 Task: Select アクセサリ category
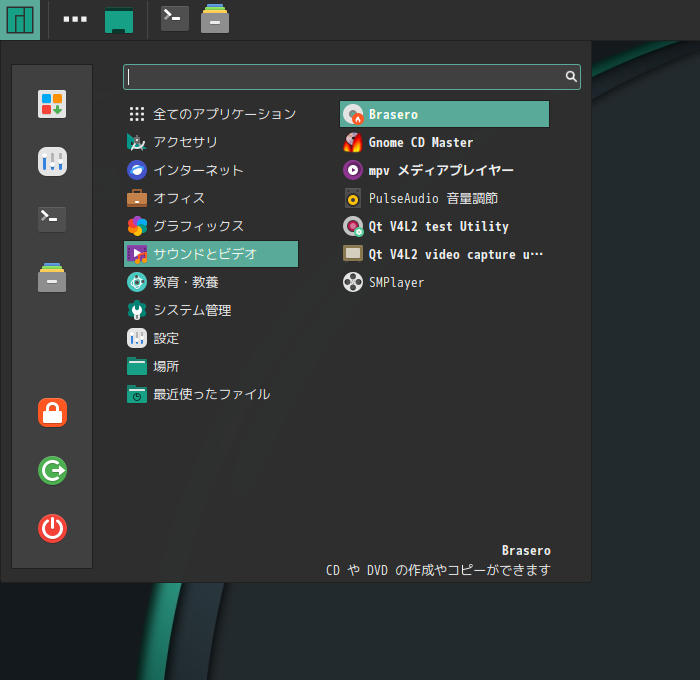click(x=211, y=142)
